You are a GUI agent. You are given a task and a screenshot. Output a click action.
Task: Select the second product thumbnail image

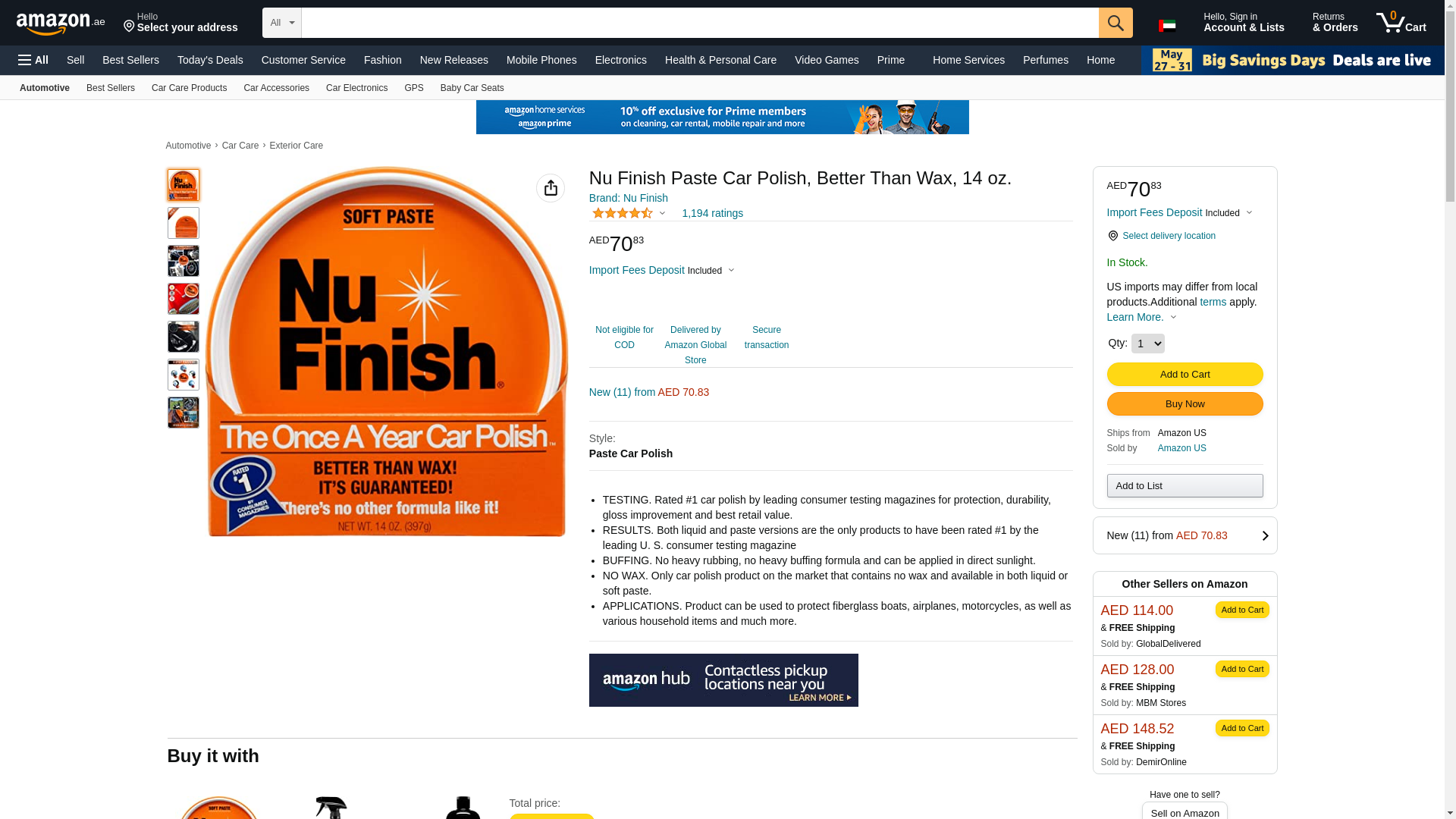(x=184, y=223)
